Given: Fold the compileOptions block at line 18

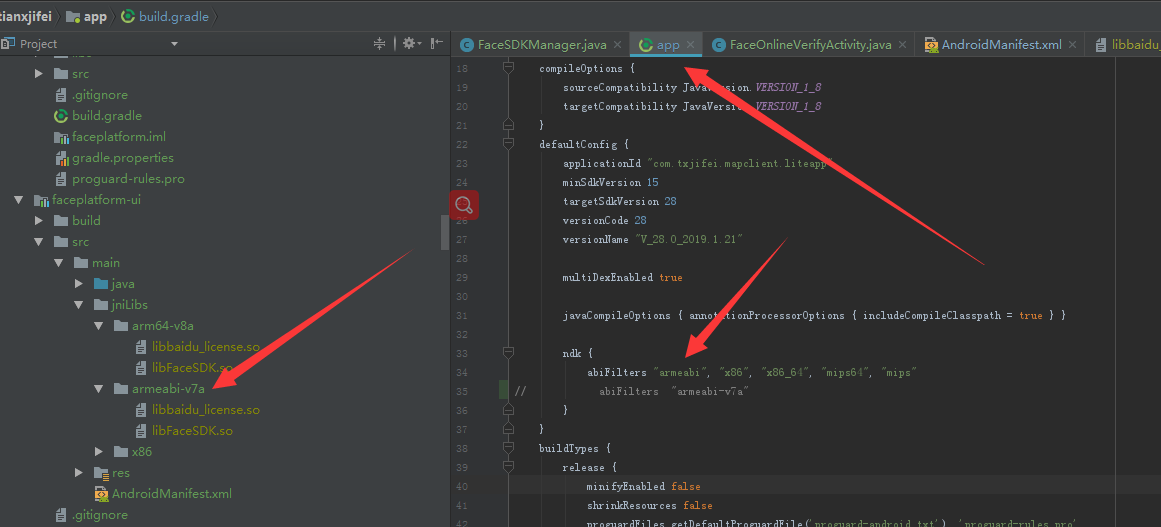Looking at the screenshot, I should 508,68.
